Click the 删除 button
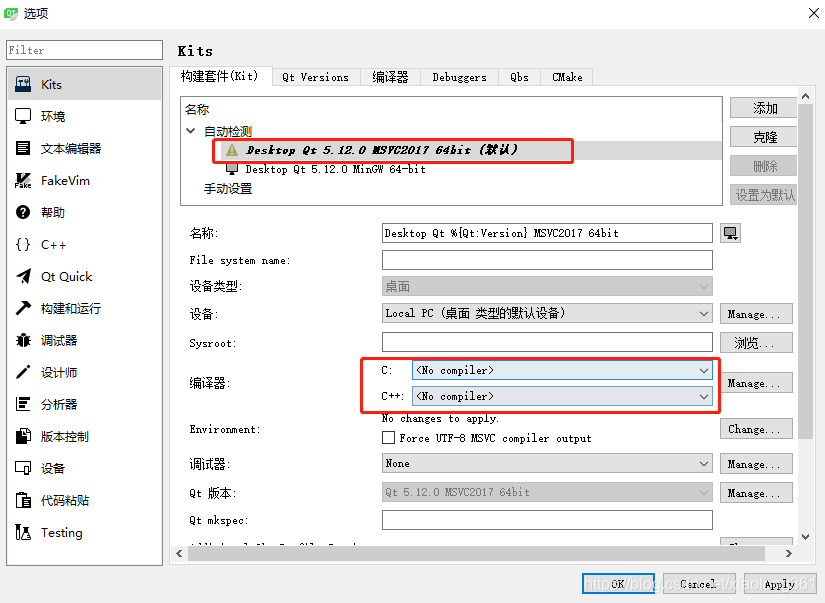Viewport: 825px width, 603px height. pyautogui.click(x=763, y=166)
